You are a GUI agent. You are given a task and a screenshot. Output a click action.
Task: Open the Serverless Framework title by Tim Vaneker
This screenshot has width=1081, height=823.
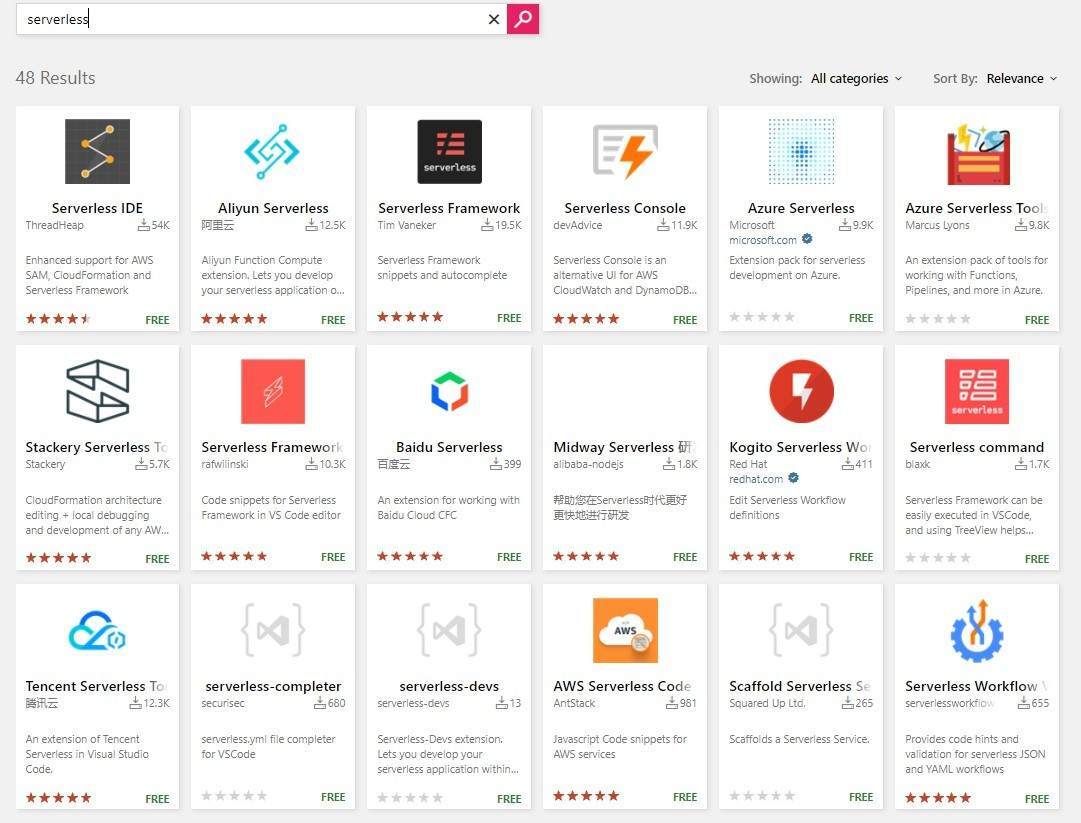click(449, 208)
